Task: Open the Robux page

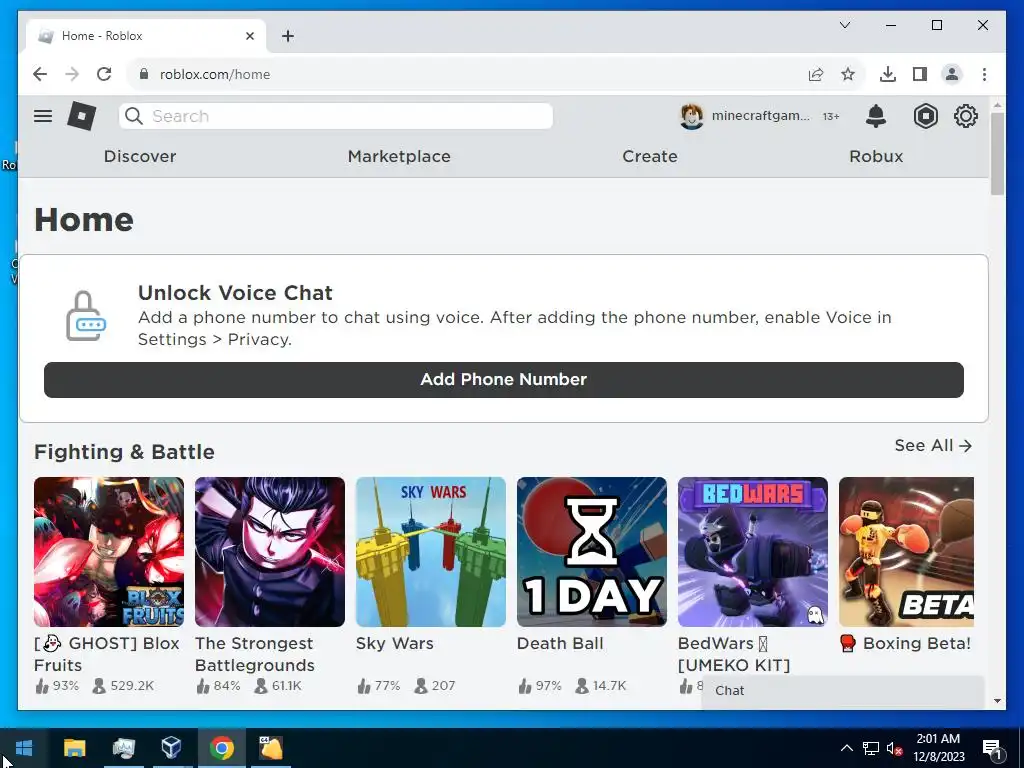Action: pos(876,157)
